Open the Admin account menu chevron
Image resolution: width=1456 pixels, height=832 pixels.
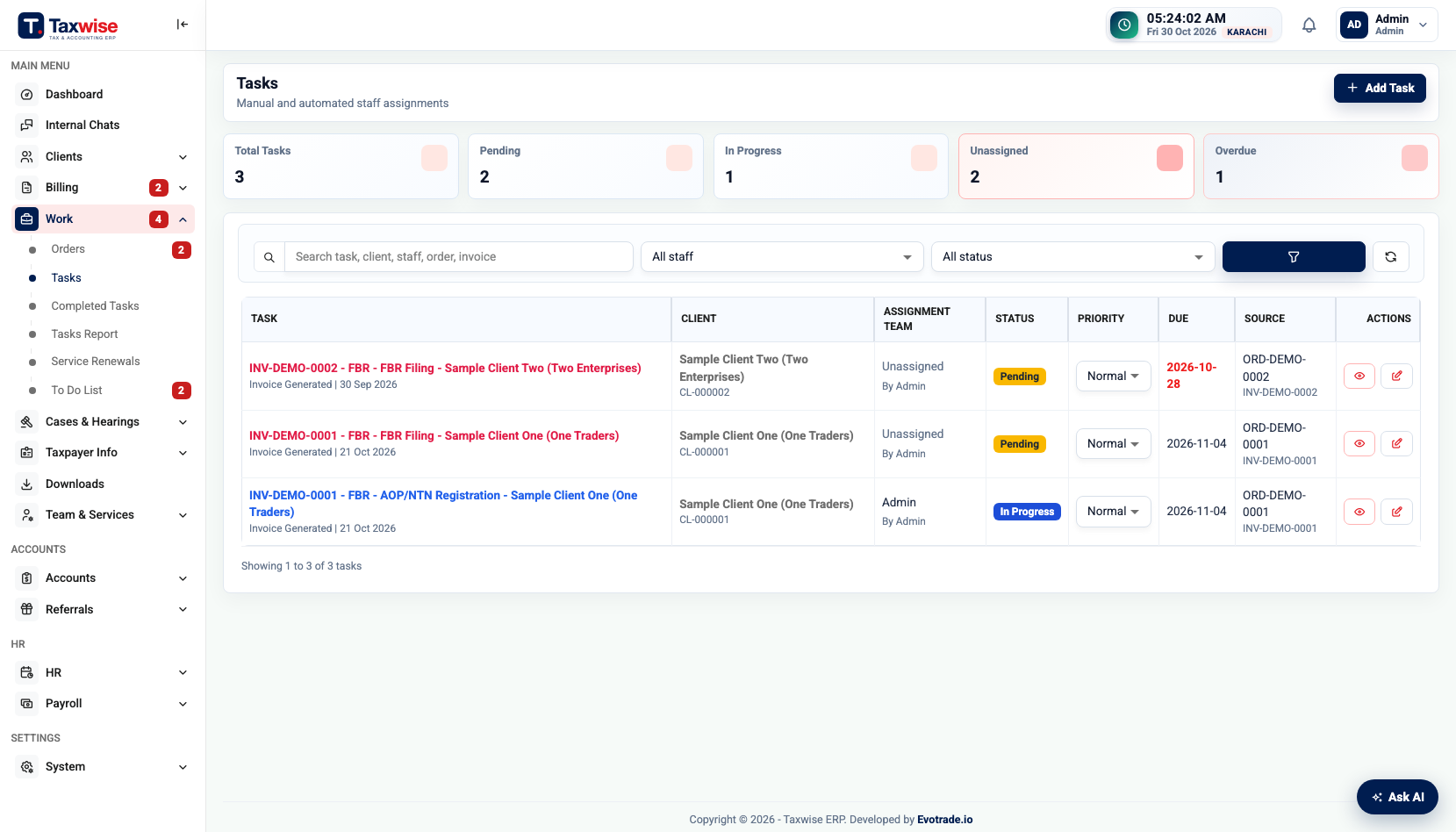tap(1423, 25)
